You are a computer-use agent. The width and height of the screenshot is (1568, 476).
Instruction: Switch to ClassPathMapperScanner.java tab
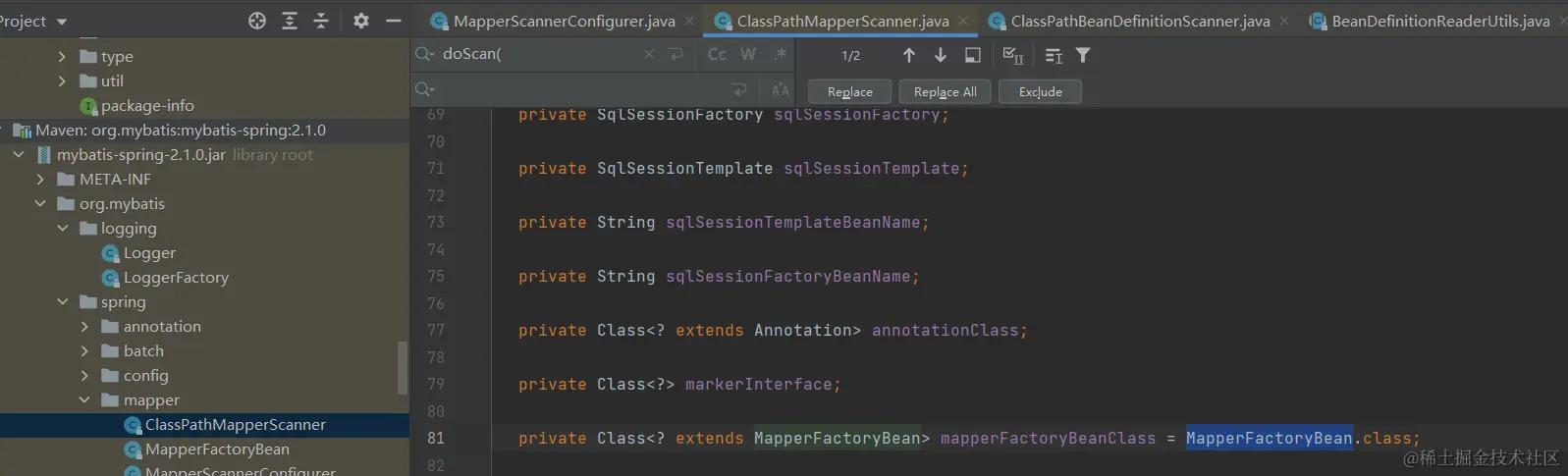[842, 21]
